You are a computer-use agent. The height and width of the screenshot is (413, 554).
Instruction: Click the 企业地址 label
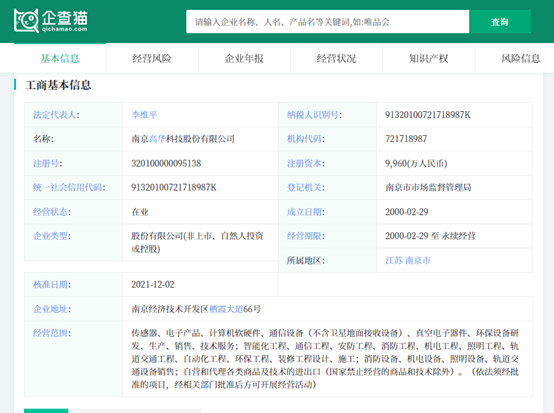[52, 309]
